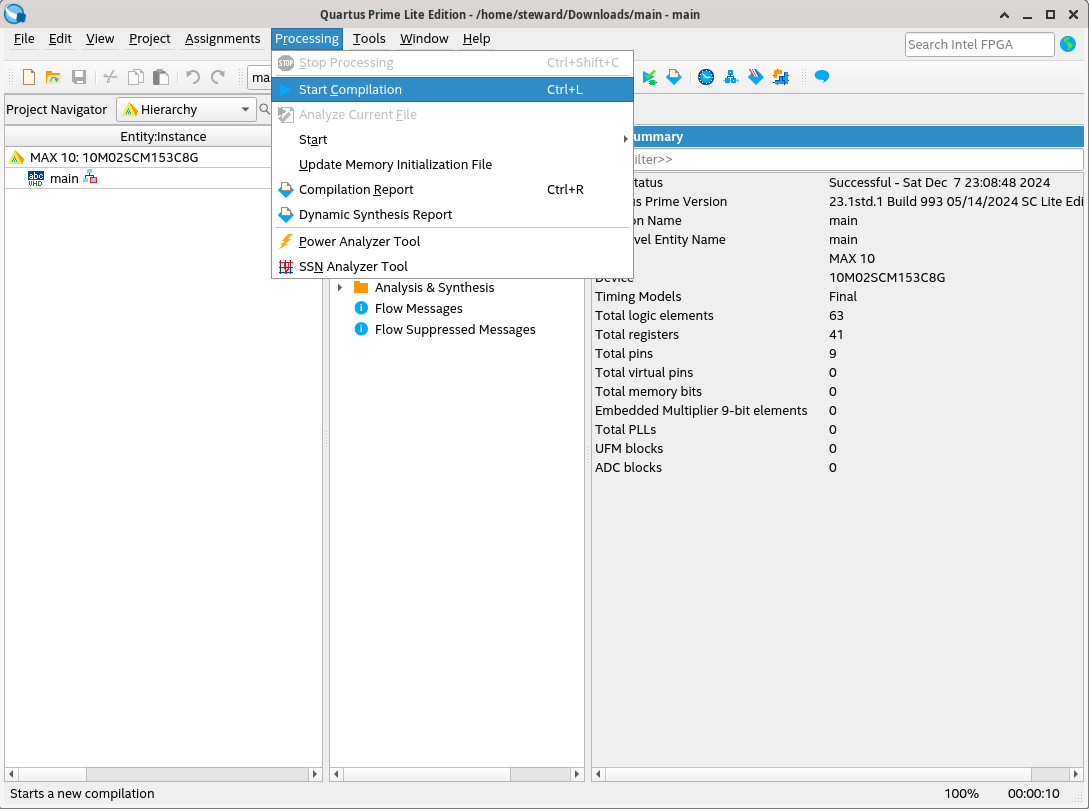Click the Flow Messages info icon
Screen dimensions: 1089x809
coord(361,308)
